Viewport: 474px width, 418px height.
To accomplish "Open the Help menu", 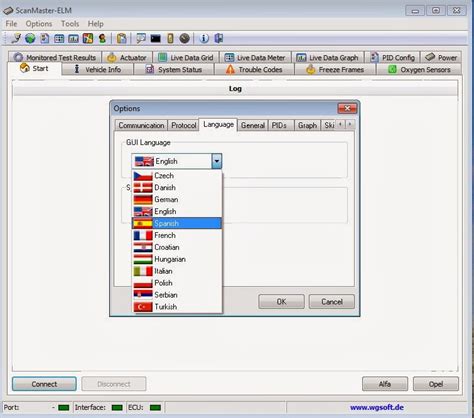I will pos(95,24).
